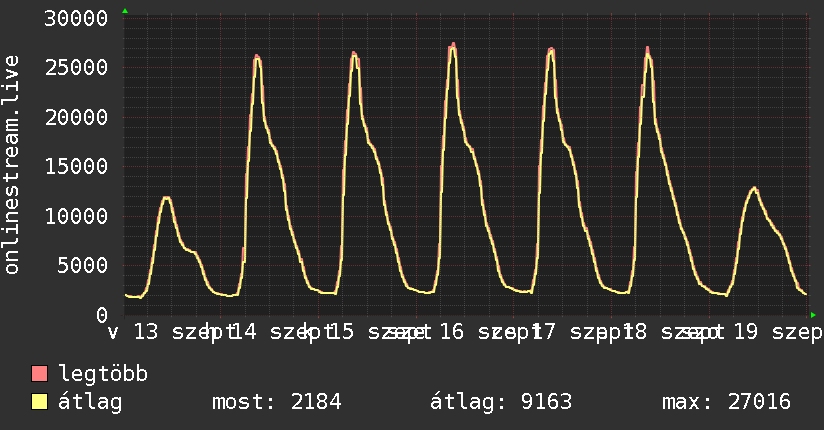
Task: Click the 5000 y-axis label
Action: 82,265
